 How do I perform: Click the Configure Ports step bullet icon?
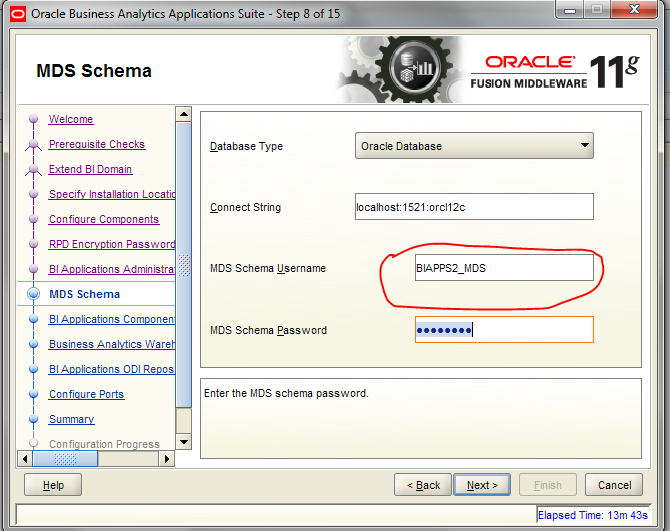click(33, 394)
